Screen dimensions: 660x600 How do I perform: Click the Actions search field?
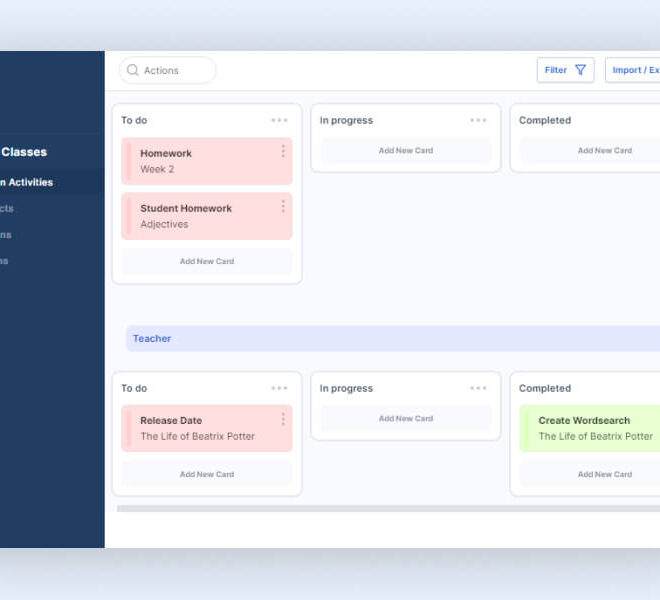pos(175,71)
